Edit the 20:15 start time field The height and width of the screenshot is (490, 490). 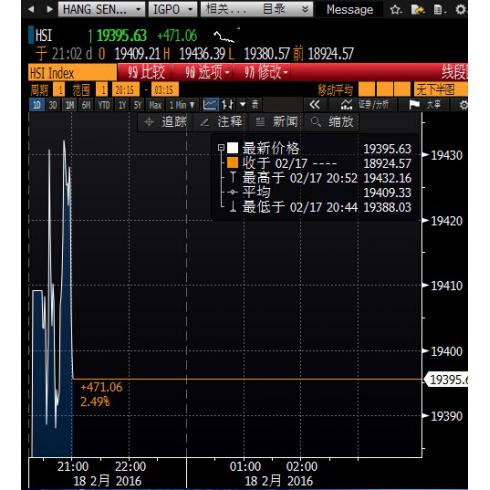125,90
